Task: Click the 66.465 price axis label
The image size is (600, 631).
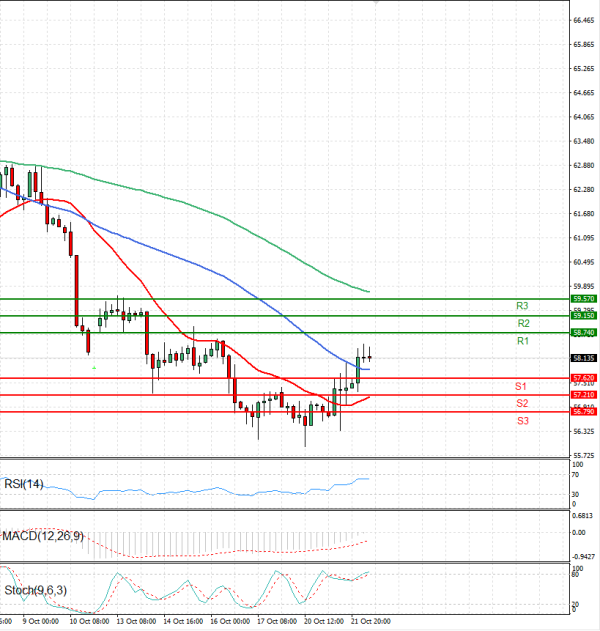Action: point(585,20)
